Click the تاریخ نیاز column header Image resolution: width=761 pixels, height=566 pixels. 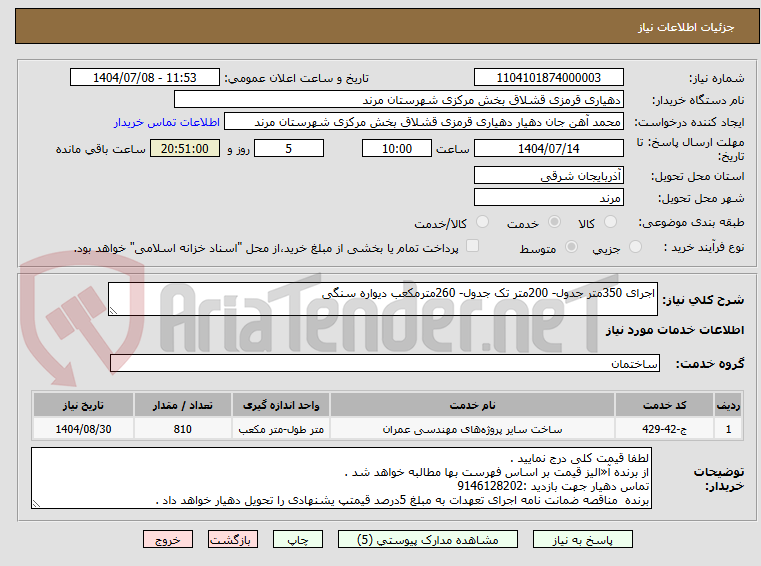(83, 405)
